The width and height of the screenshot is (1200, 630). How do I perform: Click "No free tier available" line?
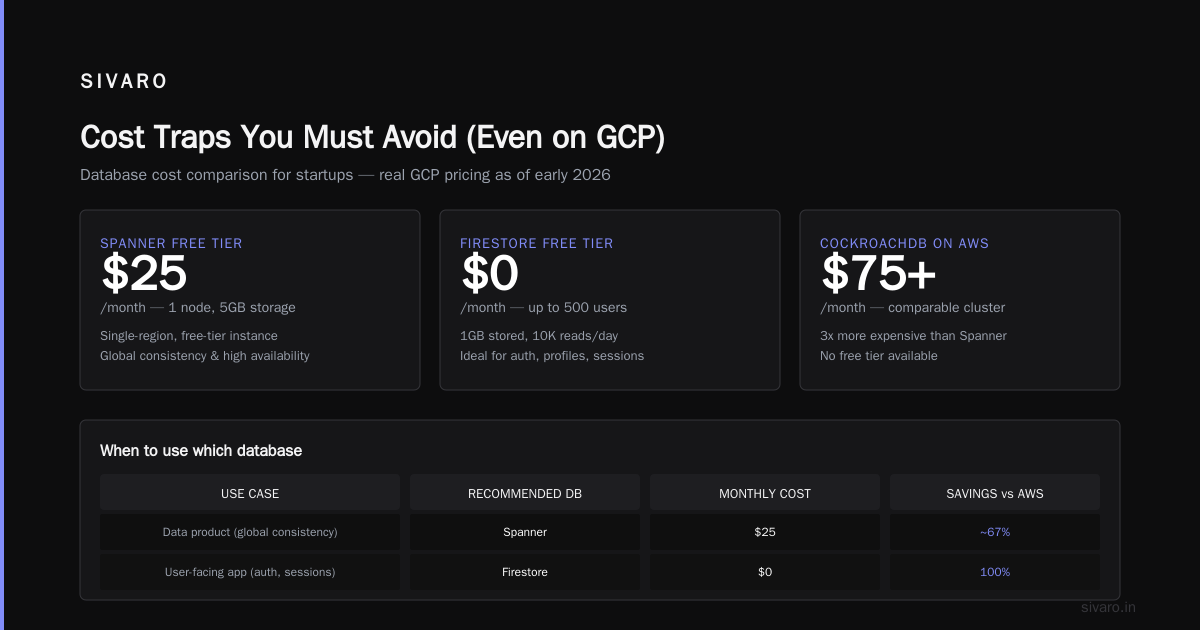879,356
